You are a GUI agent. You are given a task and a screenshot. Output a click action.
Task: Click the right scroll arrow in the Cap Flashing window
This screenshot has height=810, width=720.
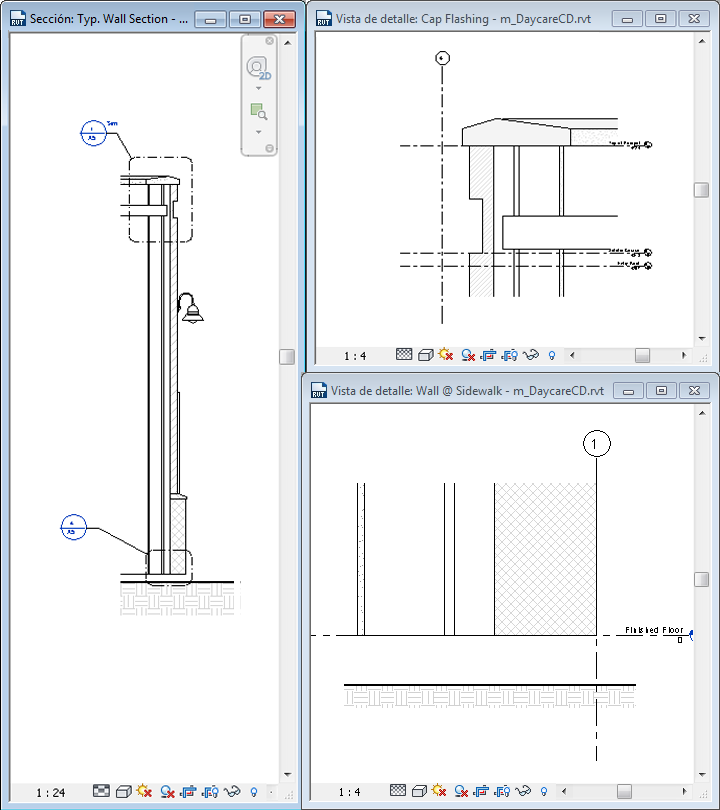point(684,355)
